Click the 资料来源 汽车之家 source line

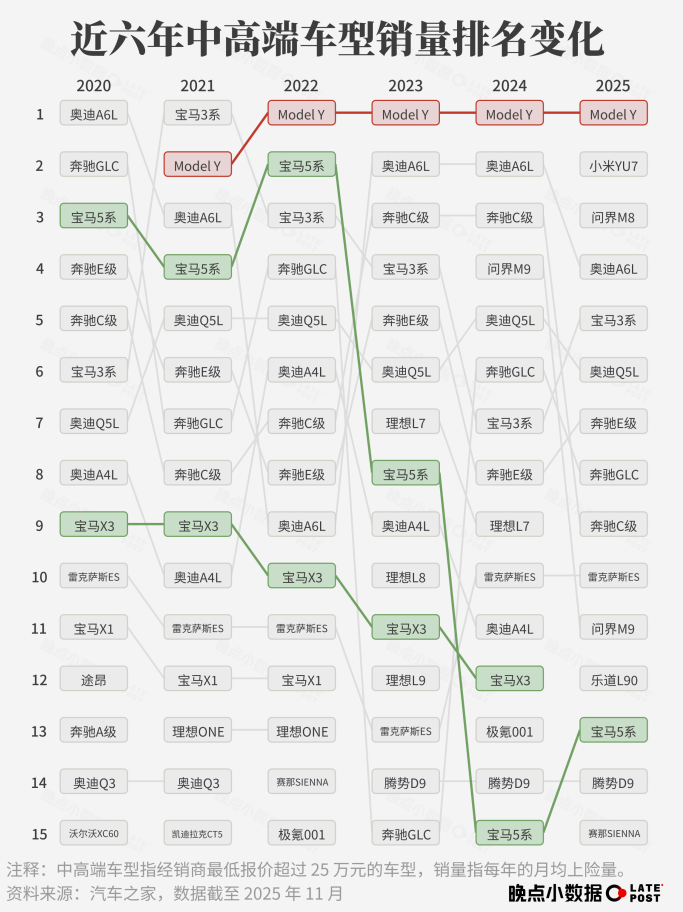point(175,892)
